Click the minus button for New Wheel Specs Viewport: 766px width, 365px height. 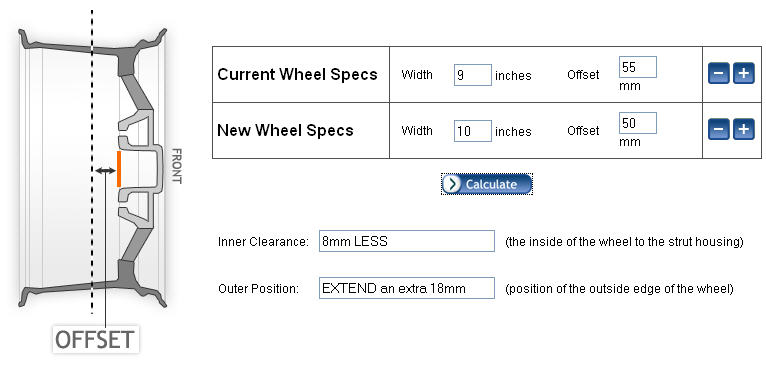(x=719, y=129)
